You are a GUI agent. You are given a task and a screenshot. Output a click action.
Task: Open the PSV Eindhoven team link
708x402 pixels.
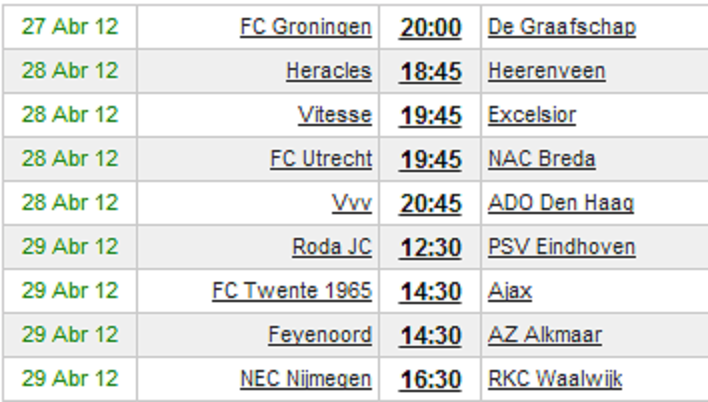[562, 247]
